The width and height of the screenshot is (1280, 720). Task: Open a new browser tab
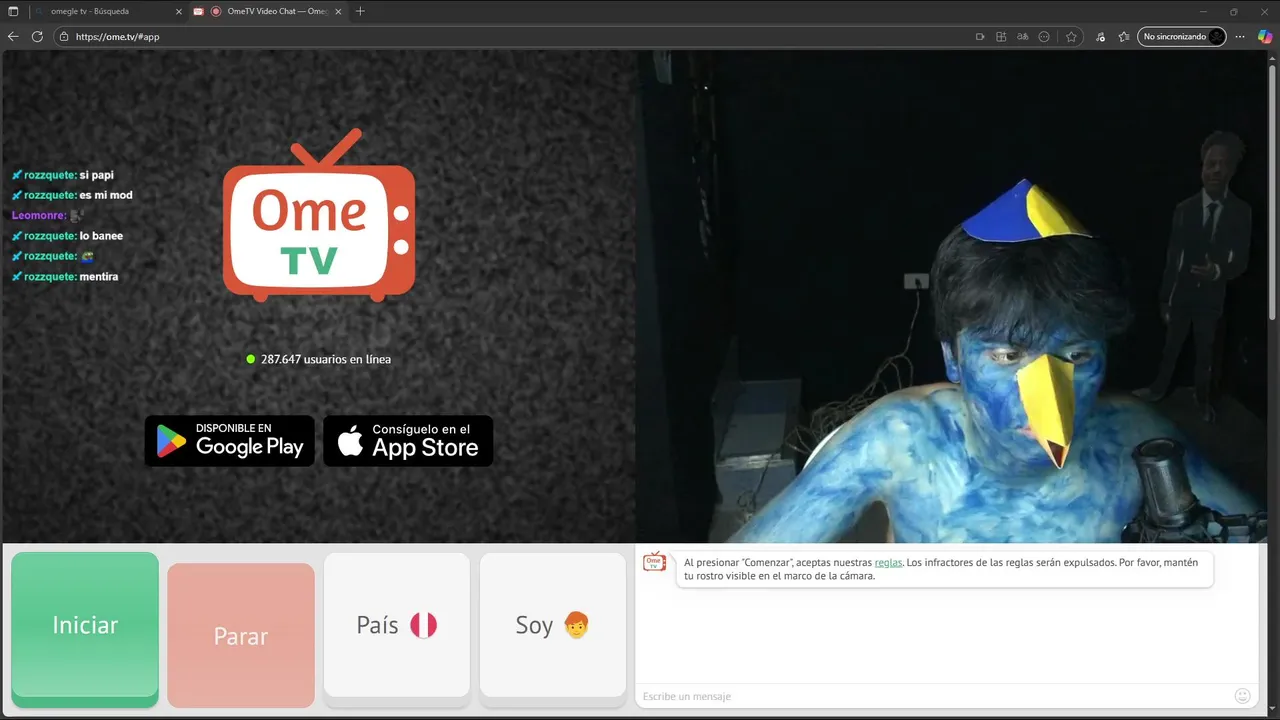click(360, 11)
